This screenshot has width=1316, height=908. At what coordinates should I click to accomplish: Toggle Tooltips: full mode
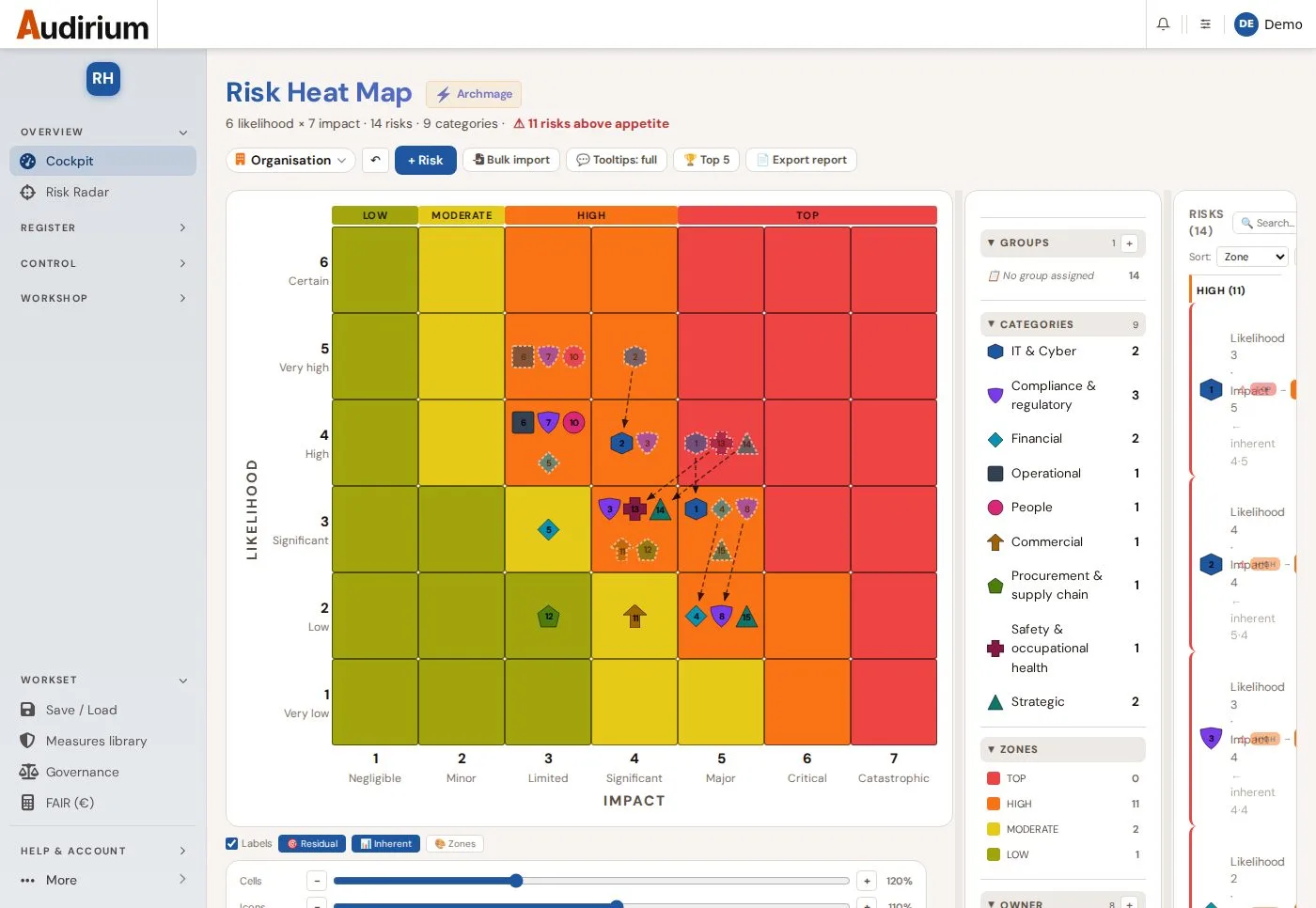tap(617, 160)
